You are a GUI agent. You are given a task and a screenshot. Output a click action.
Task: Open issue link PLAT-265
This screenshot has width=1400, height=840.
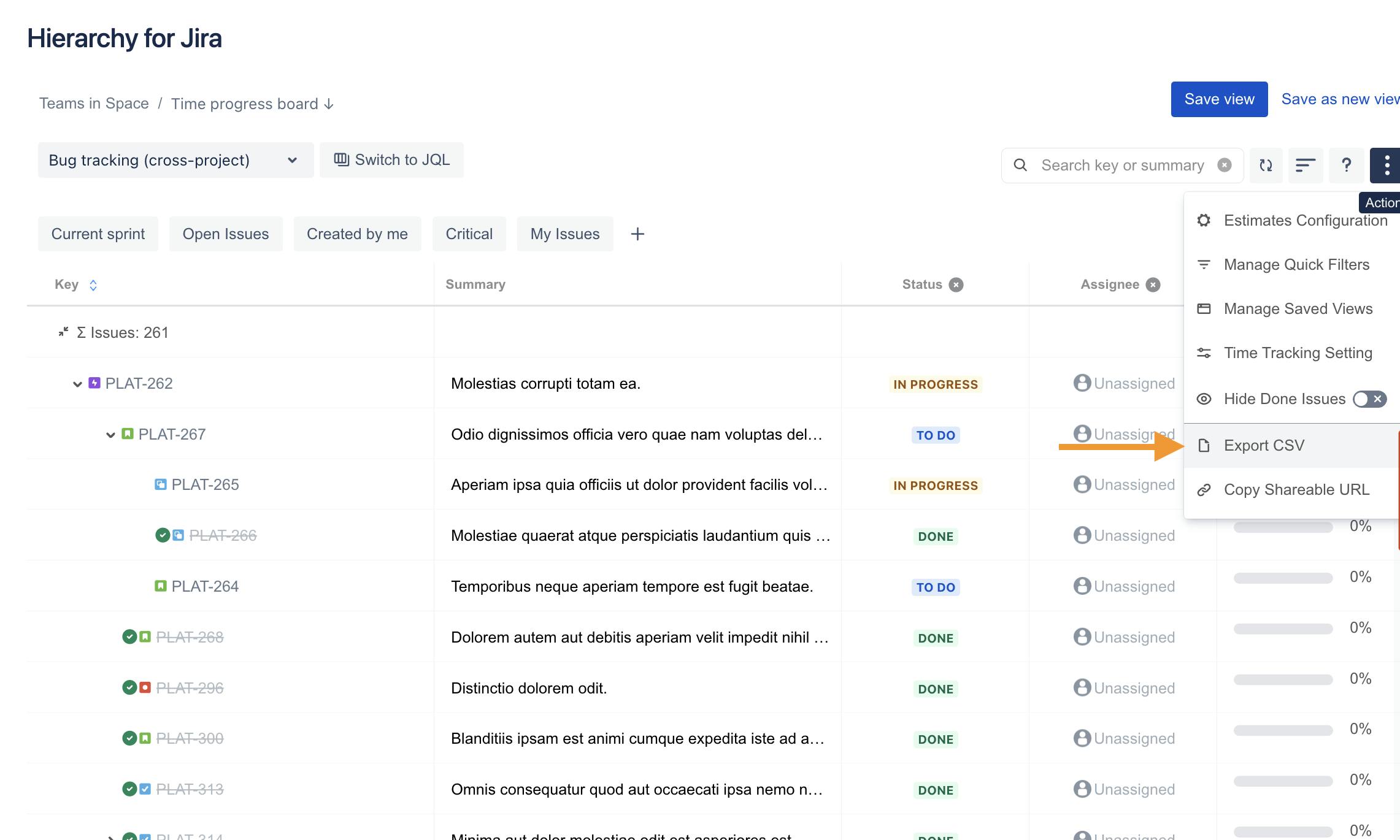pos(205,484)
